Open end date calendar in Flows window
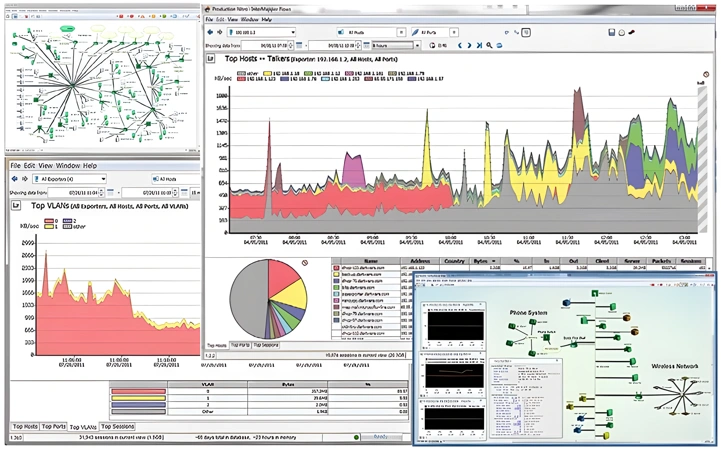Image resolution: width=721 pixels, height=450 pixels. (366, 46)
